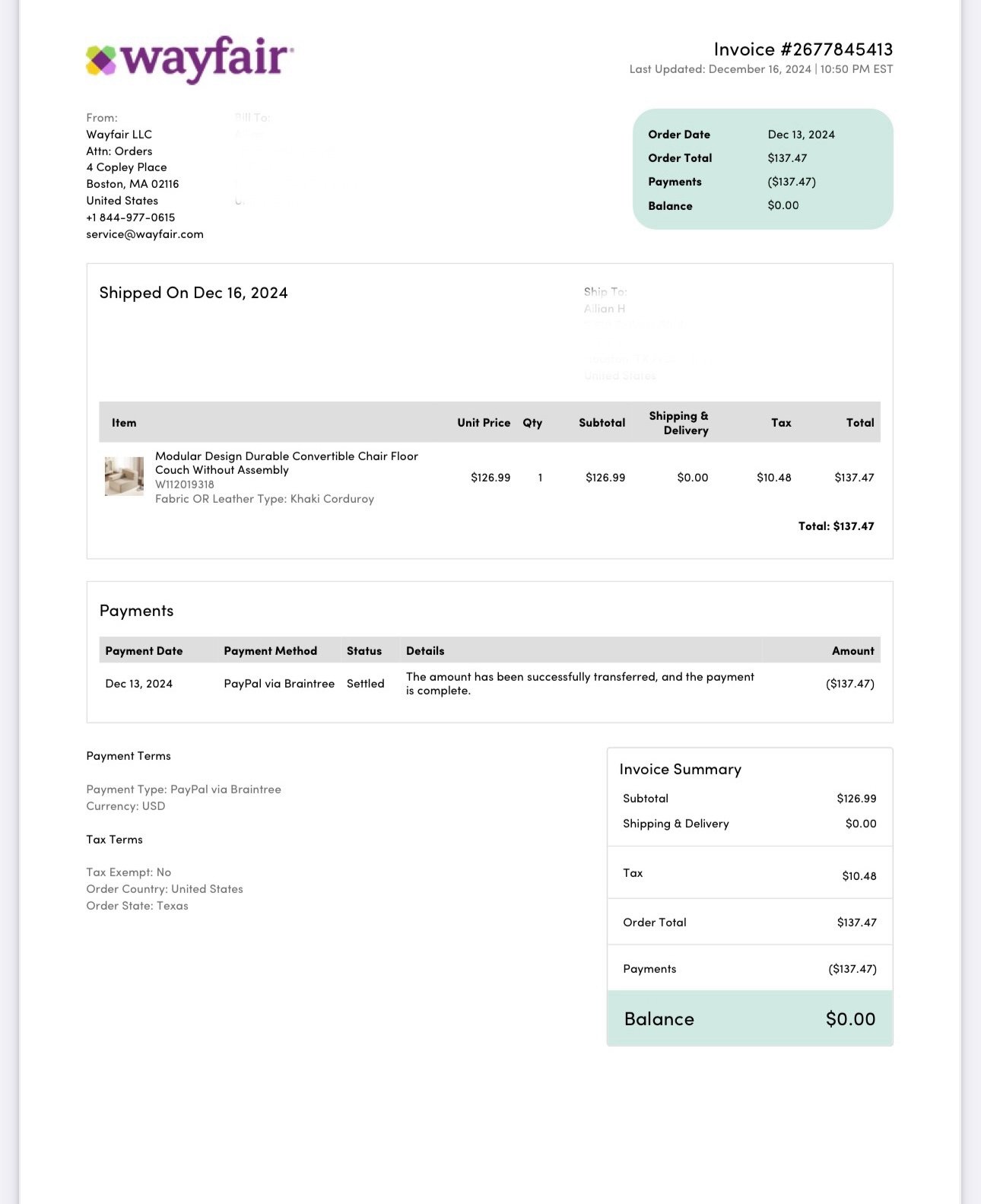Click the Item column header
Image resolution: width=981 pixels, height=1204 pixels.
(124, 423)
